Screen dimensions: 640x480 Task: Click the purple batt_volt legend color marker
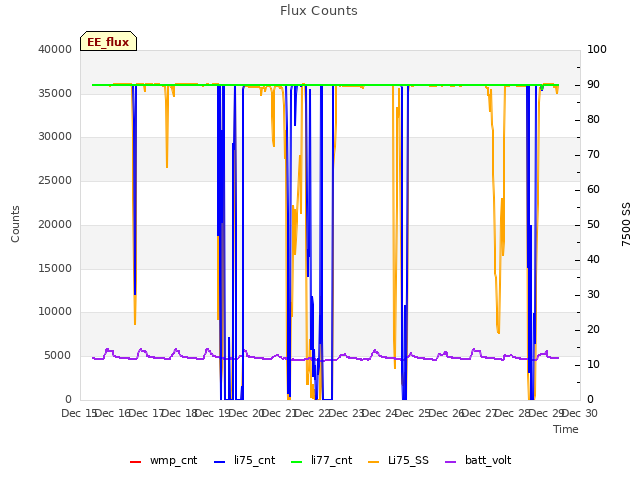(x=450, y=462)
